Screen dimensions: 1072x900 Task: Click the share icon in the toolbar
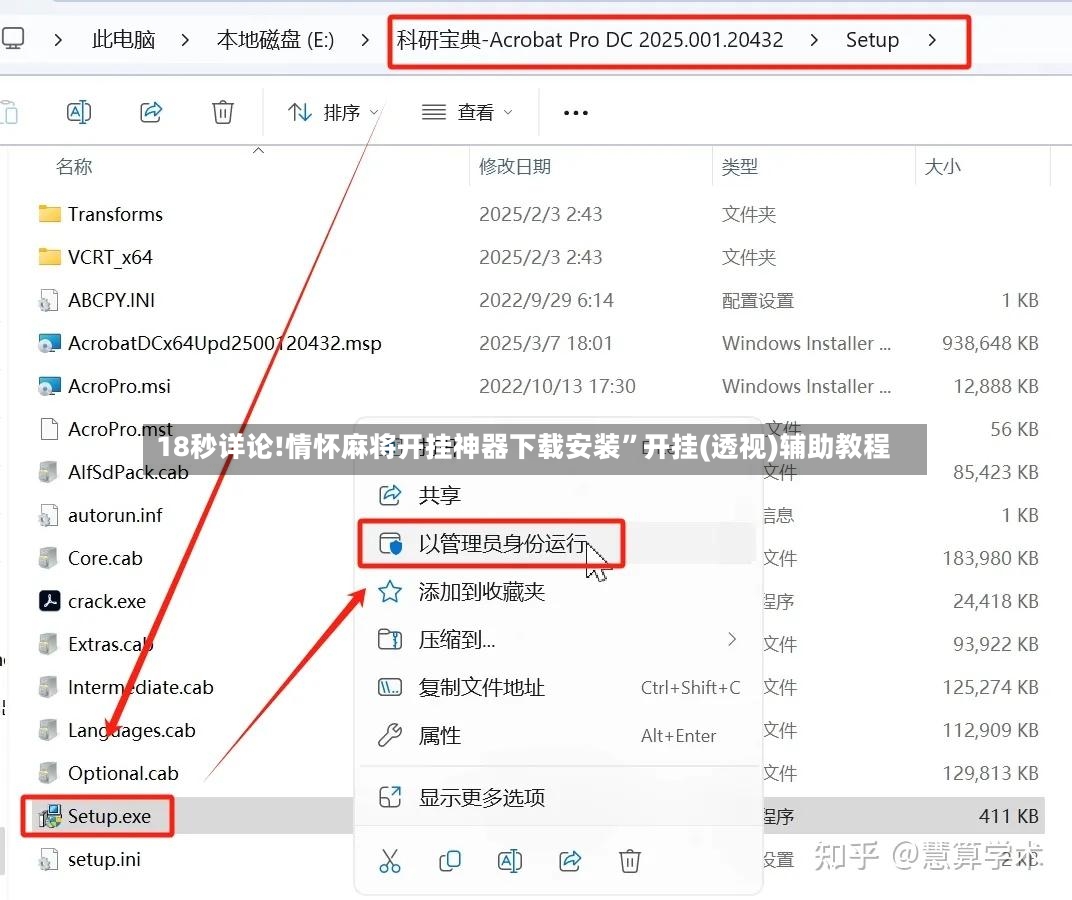(150, 111)
